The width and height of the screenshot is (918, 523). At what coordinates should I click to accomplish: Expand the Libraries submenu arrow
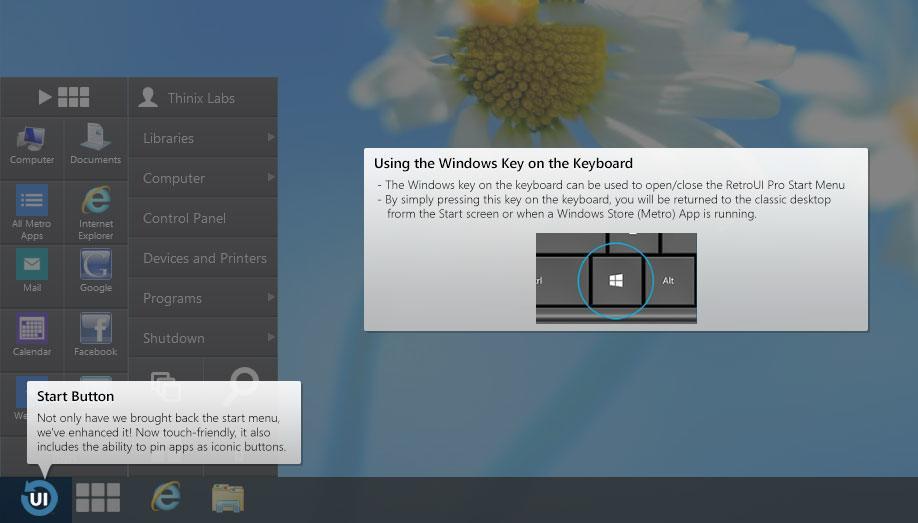[x=270, y=137]
